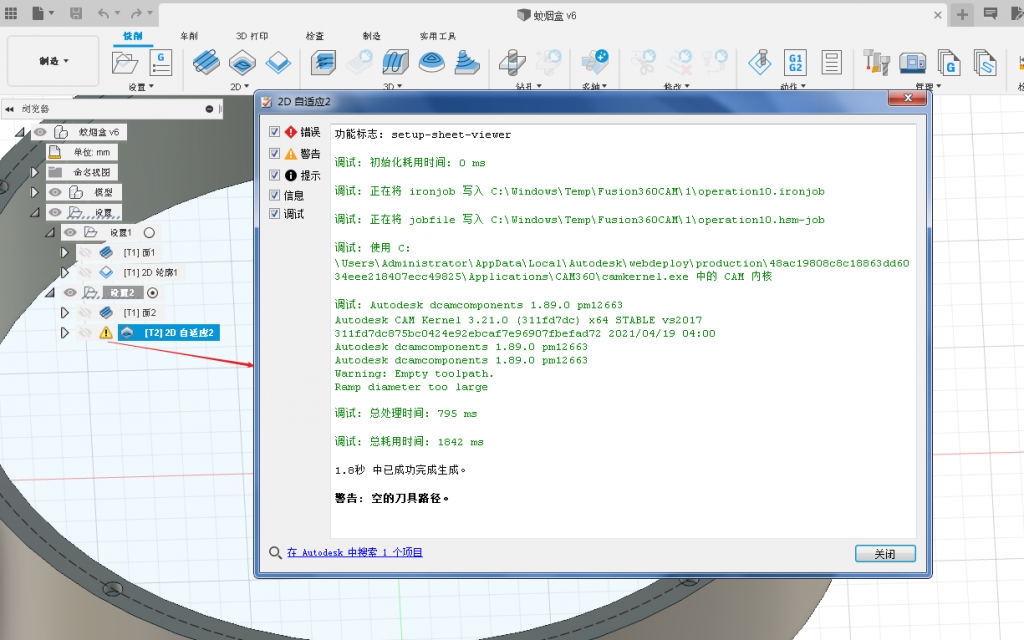Viewport: 1024px width, 640px height.
Task: Select [T1] 面2 operation in browser
Action: pyautogui.click(x=140, y=313)
